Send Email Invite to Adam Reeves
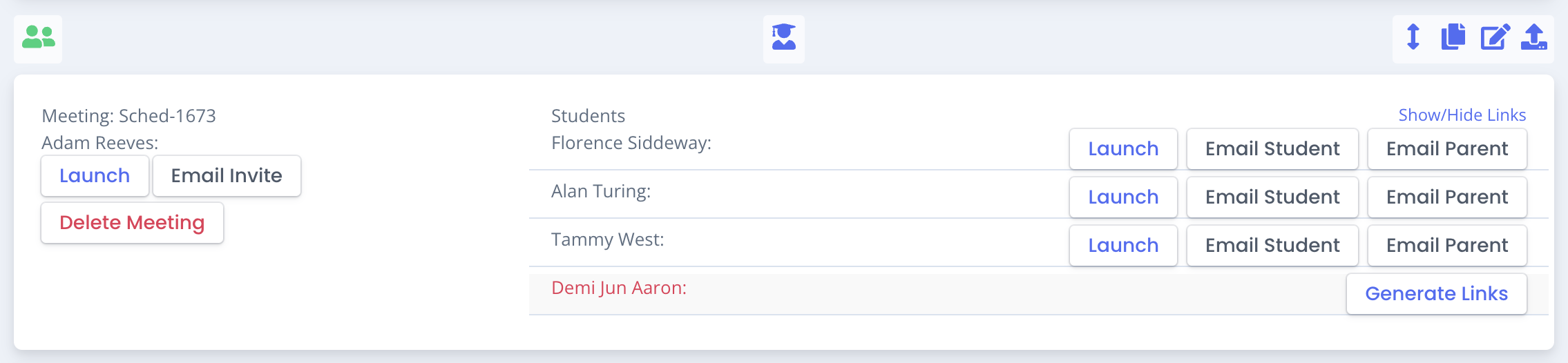This screenshot has height=363, width=1568. point(227,176)
